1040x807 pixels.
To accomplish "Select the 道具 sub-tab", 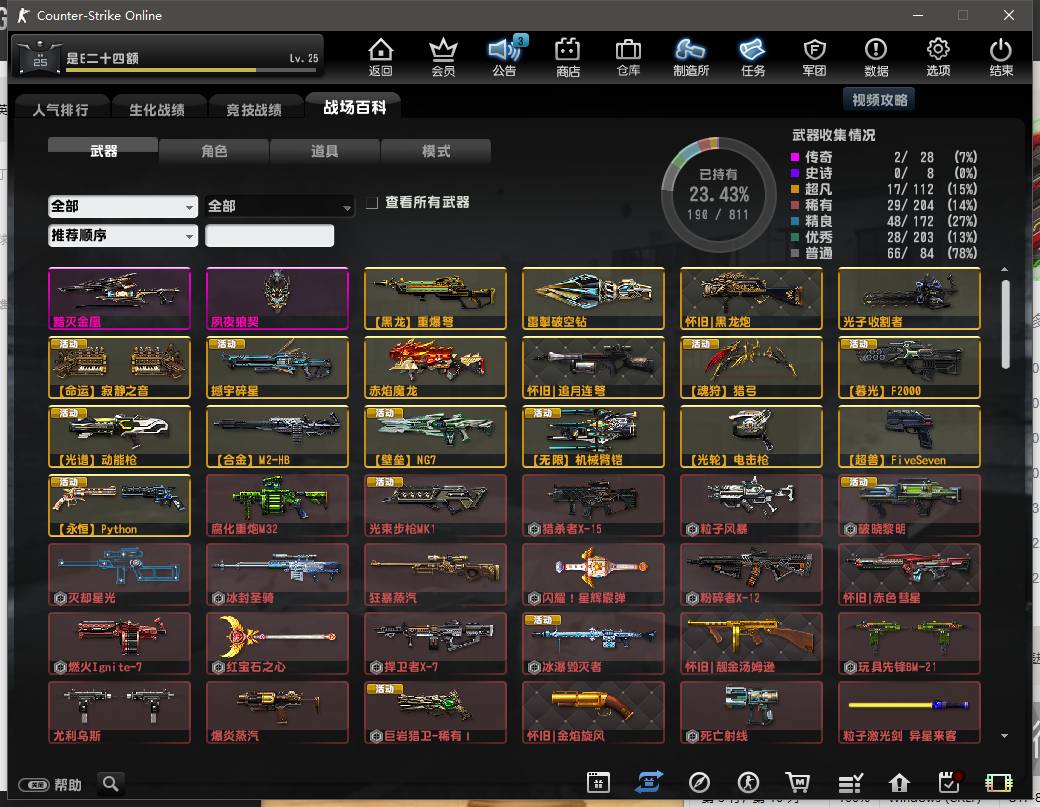I will tap(324, 151).
